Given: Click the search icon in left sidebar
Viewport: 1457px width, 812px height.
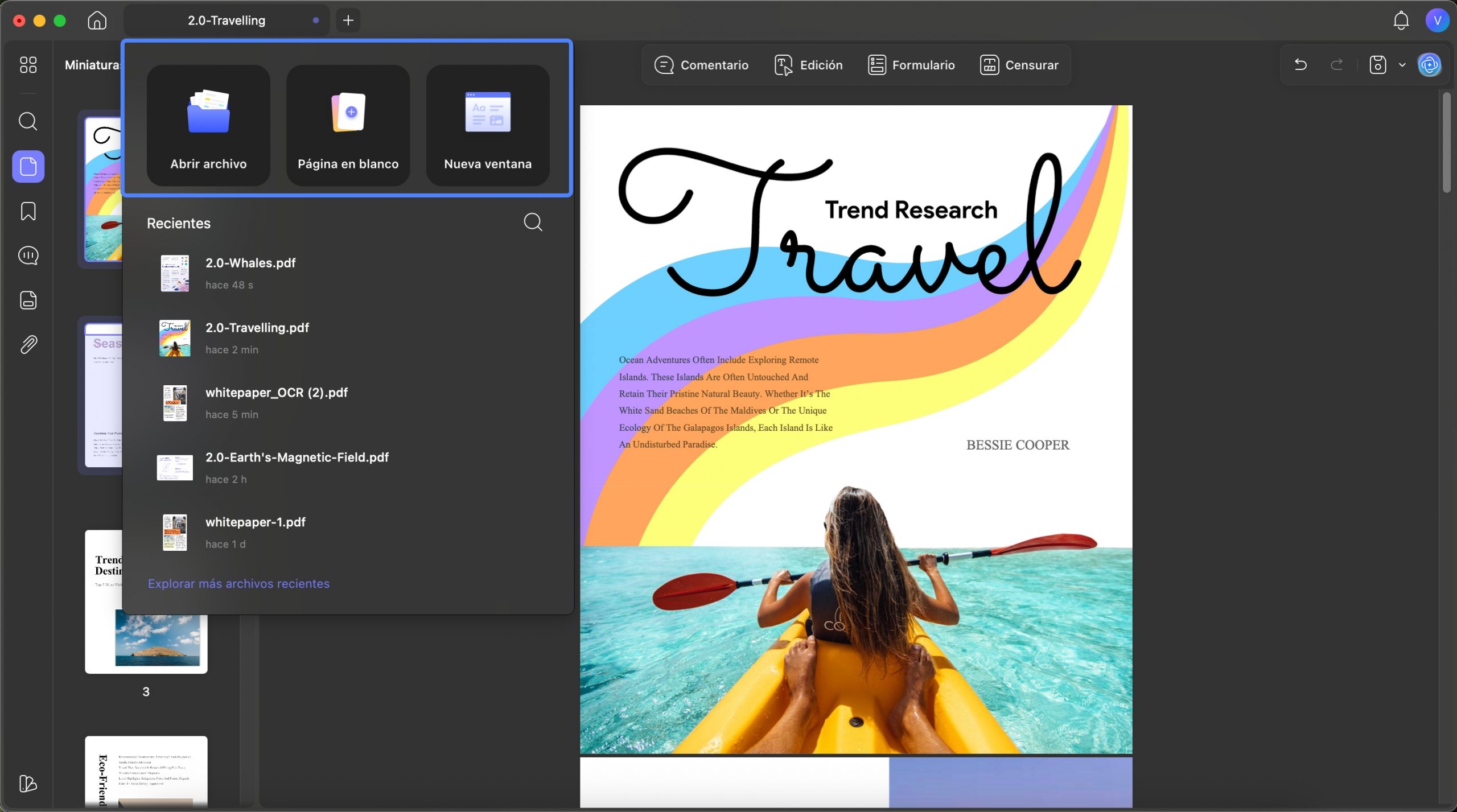Looking at the screenshot, I should coord(28,121).
